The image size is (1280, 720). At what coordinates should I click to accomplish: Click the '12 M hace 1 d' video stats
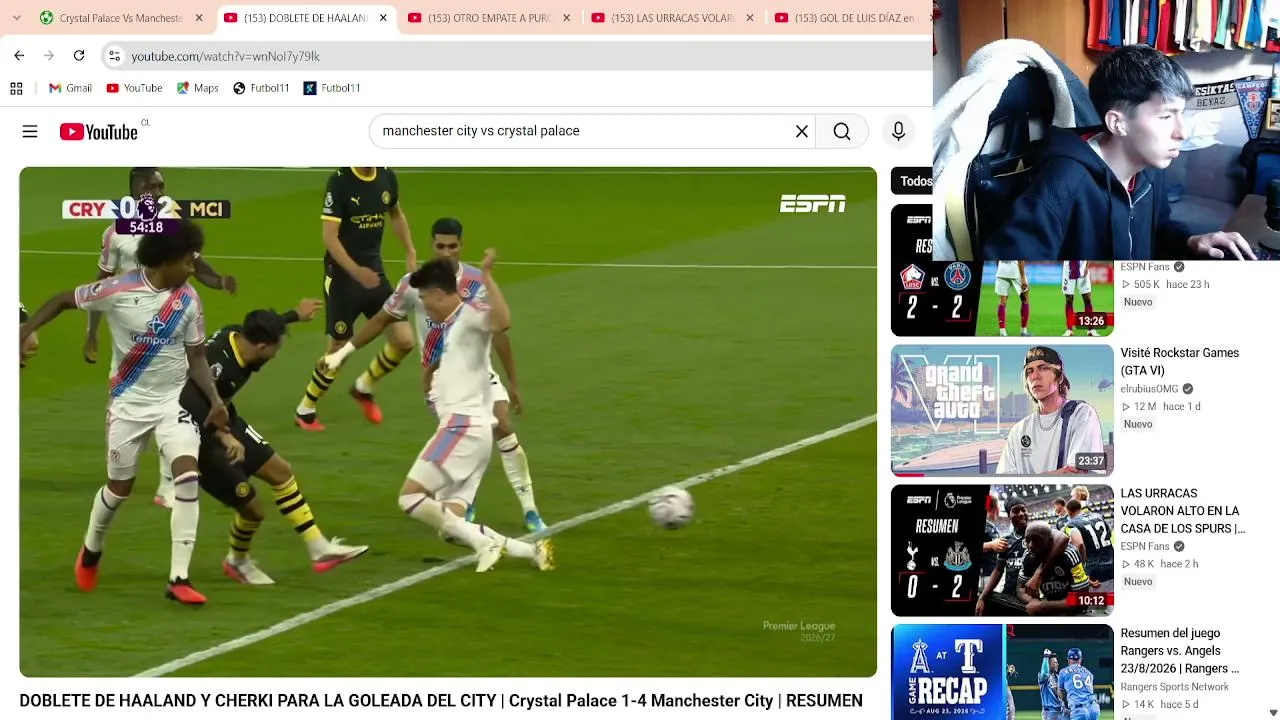tap(1160, 406)
